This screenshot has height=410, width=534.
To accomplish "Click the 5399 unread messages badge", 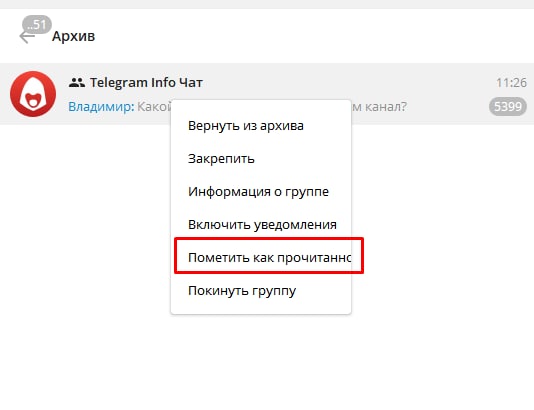I will (x=508, y=107).
